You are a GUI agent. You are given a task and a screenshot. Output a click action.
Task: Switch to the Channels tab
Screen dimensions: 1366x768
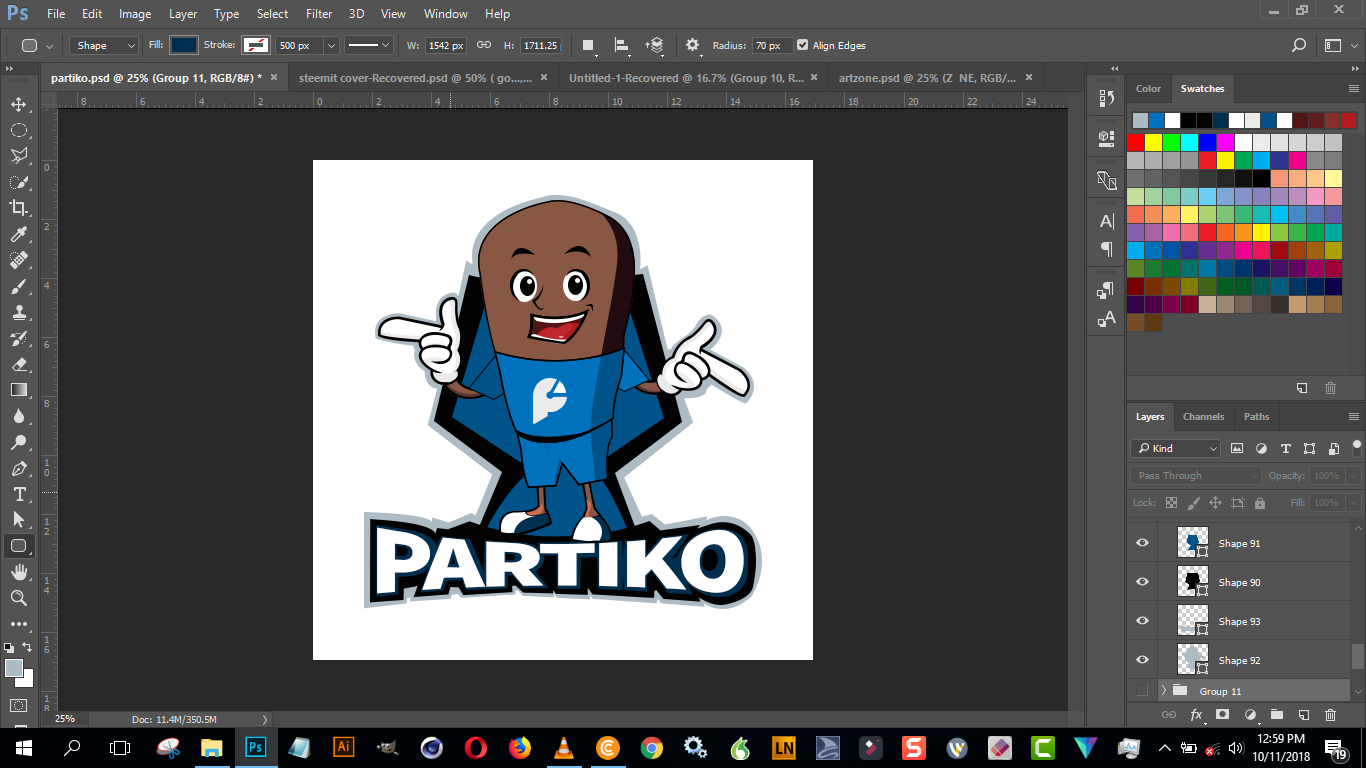[1203, 416]
